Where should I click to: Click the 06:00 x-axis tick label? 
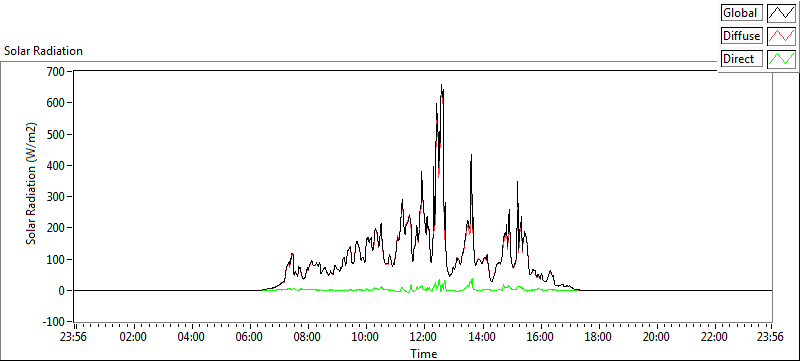point(250,337)
